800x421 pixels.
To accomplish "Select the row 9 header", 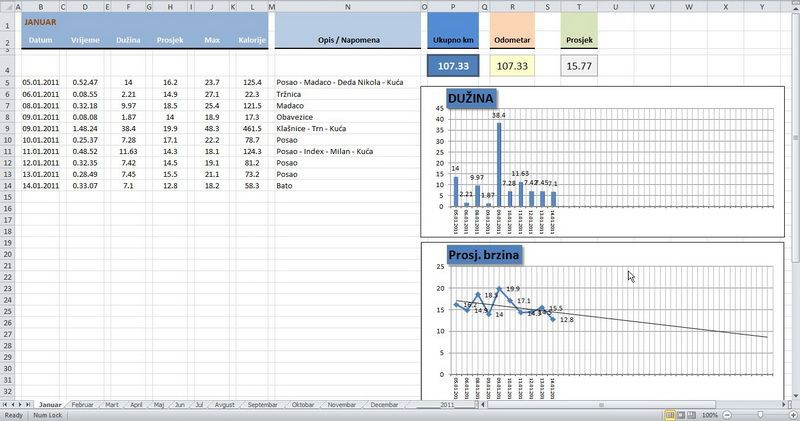I will pyautogui.click(x=7, y=129).
